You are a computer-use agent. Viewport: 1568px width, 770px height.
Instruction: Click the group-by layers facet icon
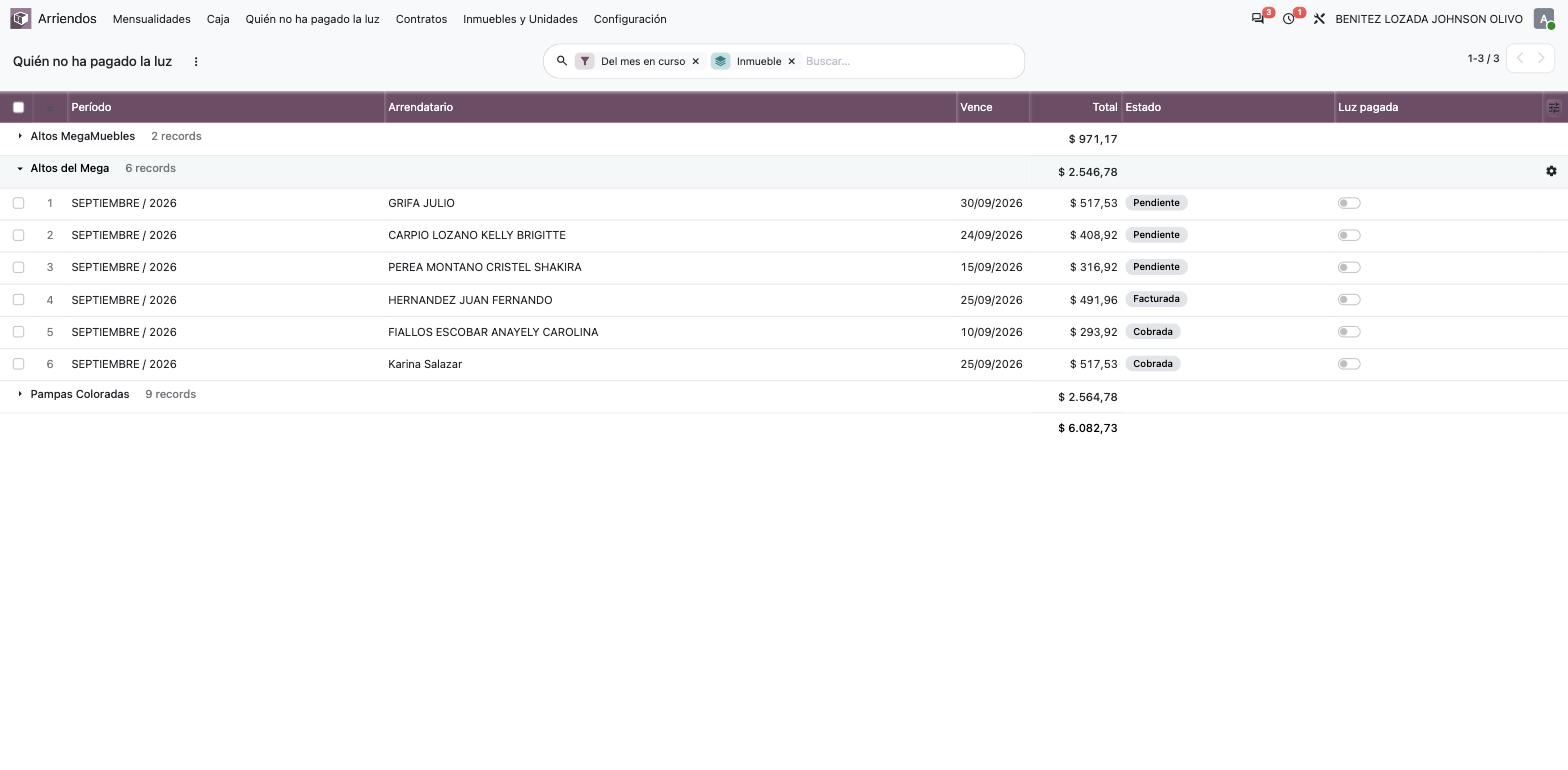tap(720, 61)
